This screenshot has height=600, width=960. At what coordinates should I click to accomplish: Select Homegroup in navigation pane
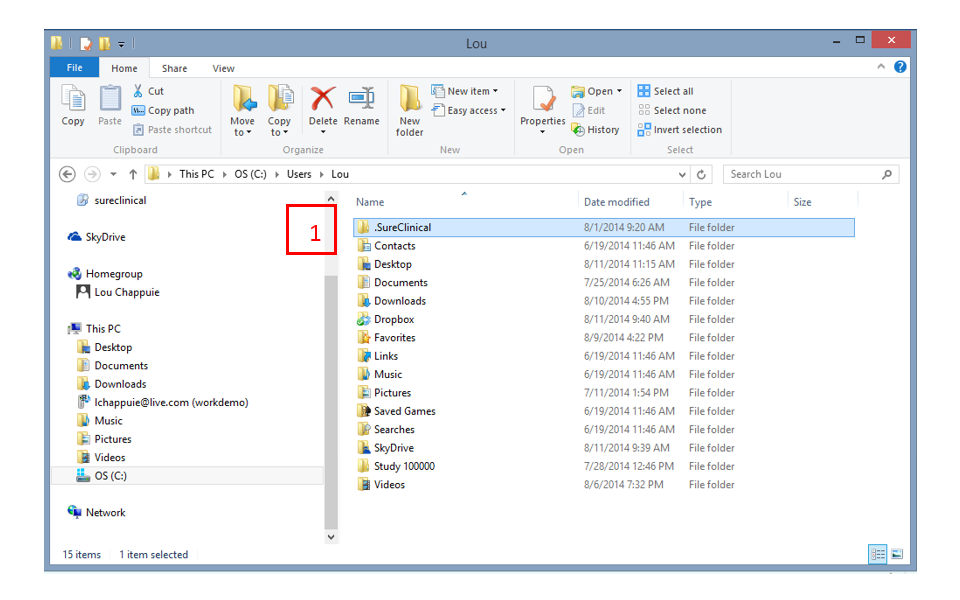(114, 274)
